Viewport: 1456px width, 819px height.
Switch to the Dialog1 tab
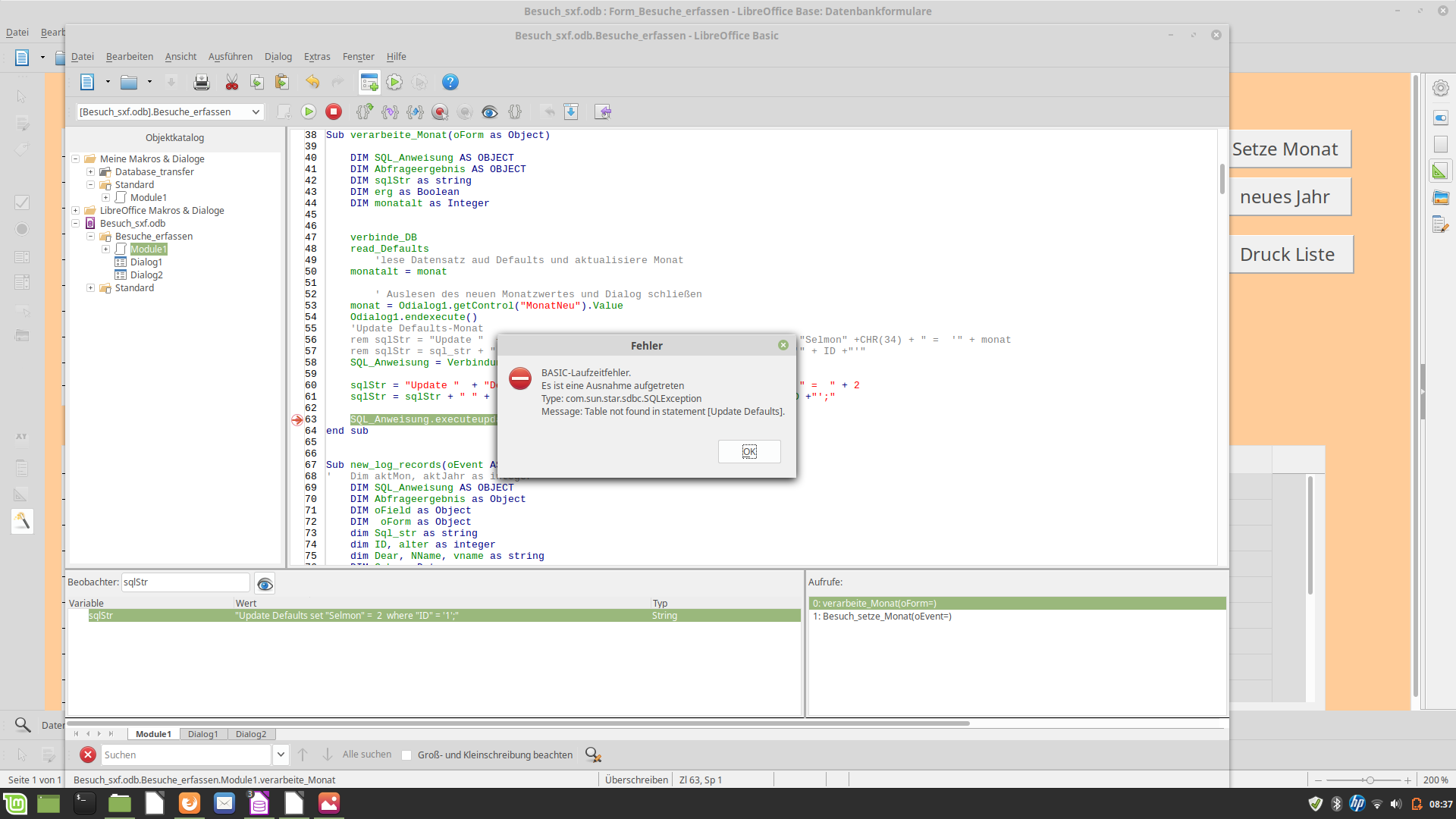click(202, 734)
